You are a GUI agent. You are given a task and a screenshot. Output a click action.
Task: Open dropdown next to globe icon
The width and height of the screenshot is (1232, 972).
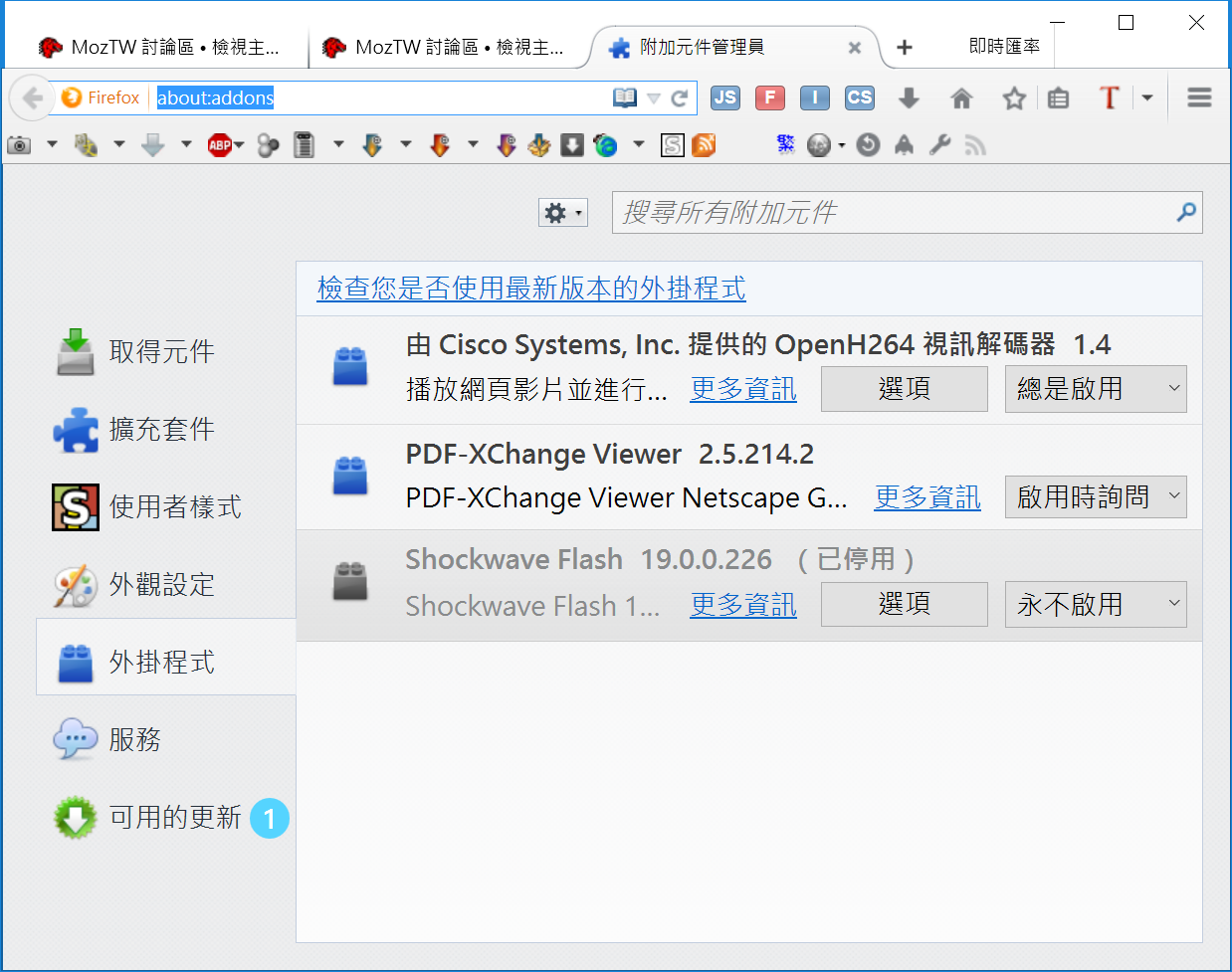point(638,145)
